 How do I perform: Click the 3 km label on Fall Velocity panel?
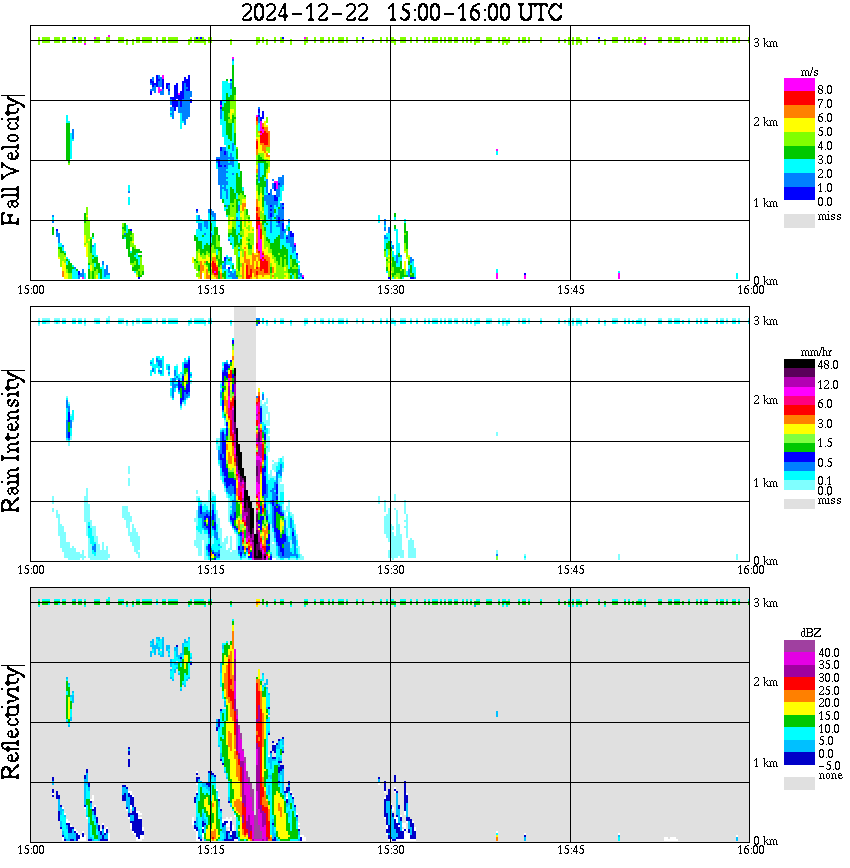765,43
